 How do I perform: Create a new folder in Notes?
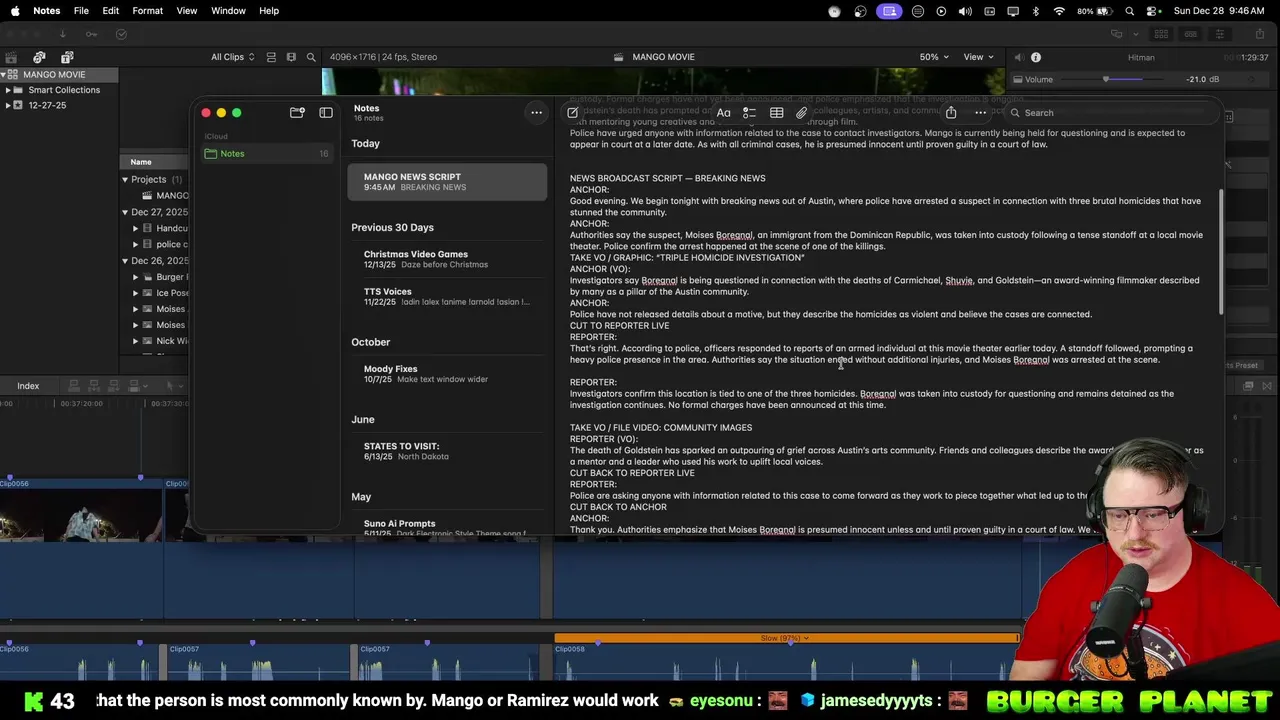coord(297,113)
